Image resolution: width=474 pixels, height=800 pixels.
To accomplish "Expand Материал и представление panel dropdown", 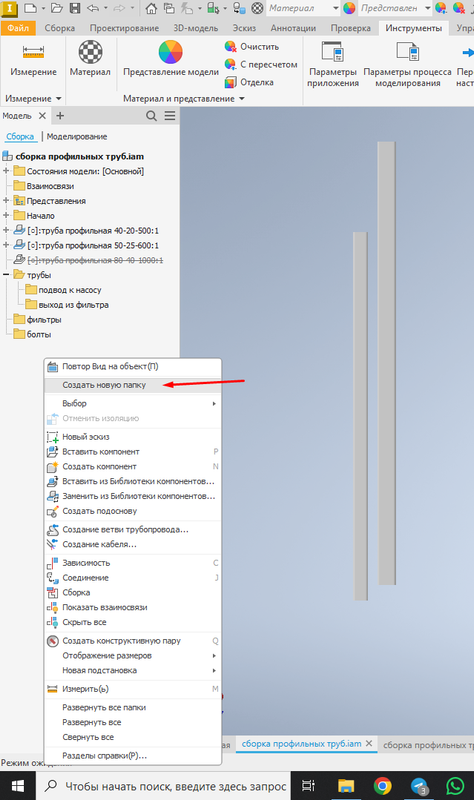I will coord(242,98).
